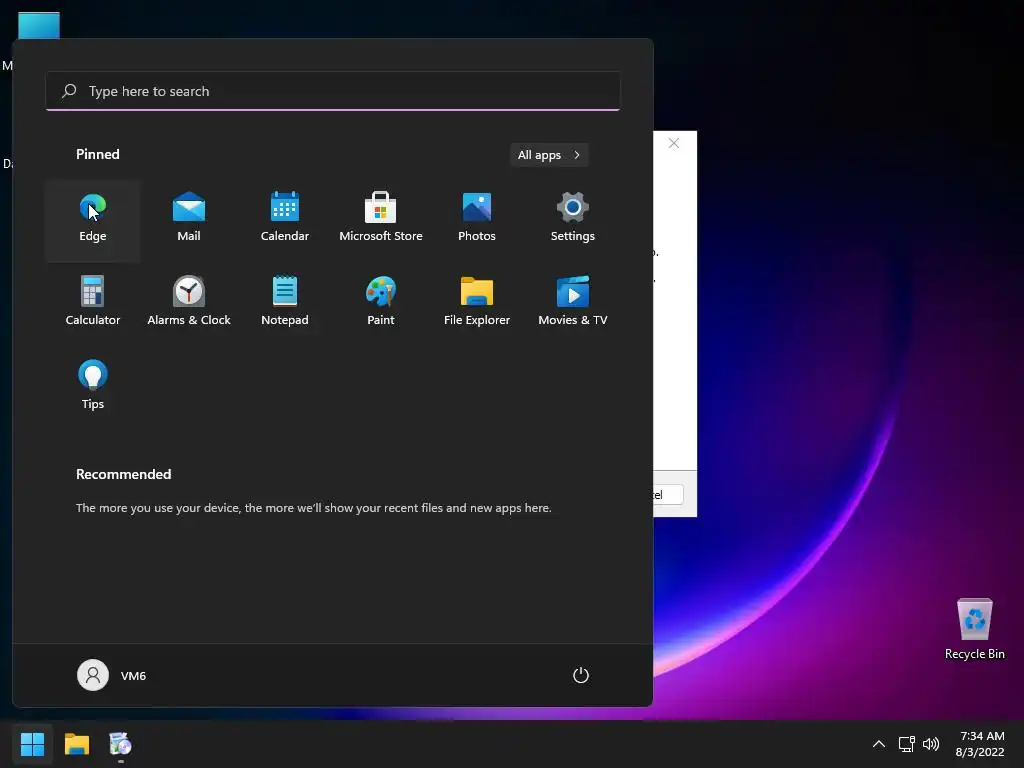Open the network status tray icon
Viewport: 1024px width, 768px height.
(906, 744)
